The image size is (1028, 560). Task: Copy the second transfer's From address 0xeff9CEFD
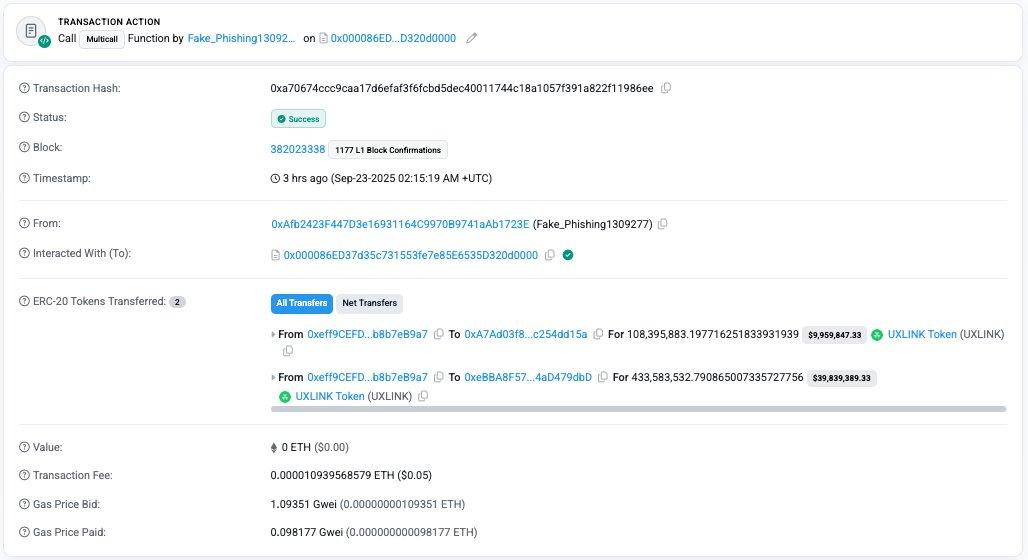439,377
